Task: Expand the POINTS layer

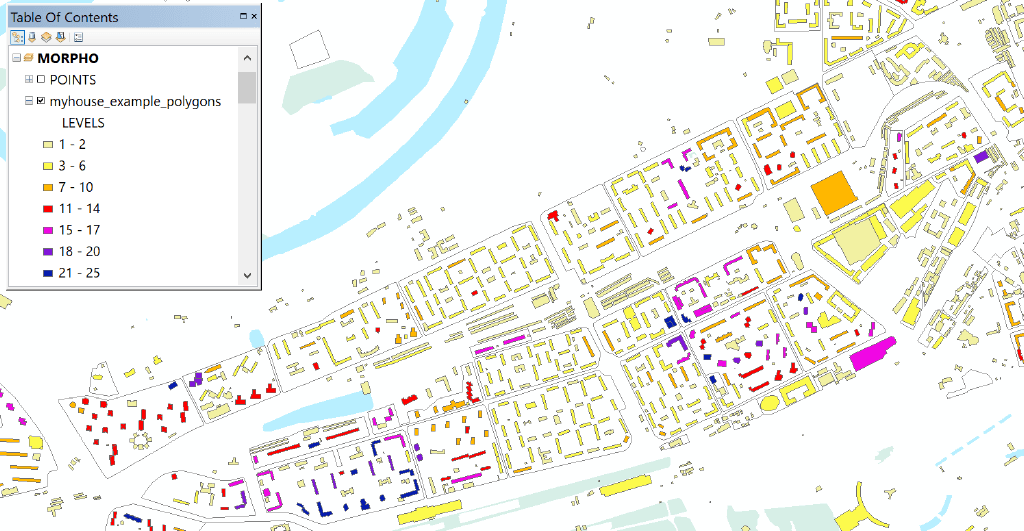Action: 29,80
